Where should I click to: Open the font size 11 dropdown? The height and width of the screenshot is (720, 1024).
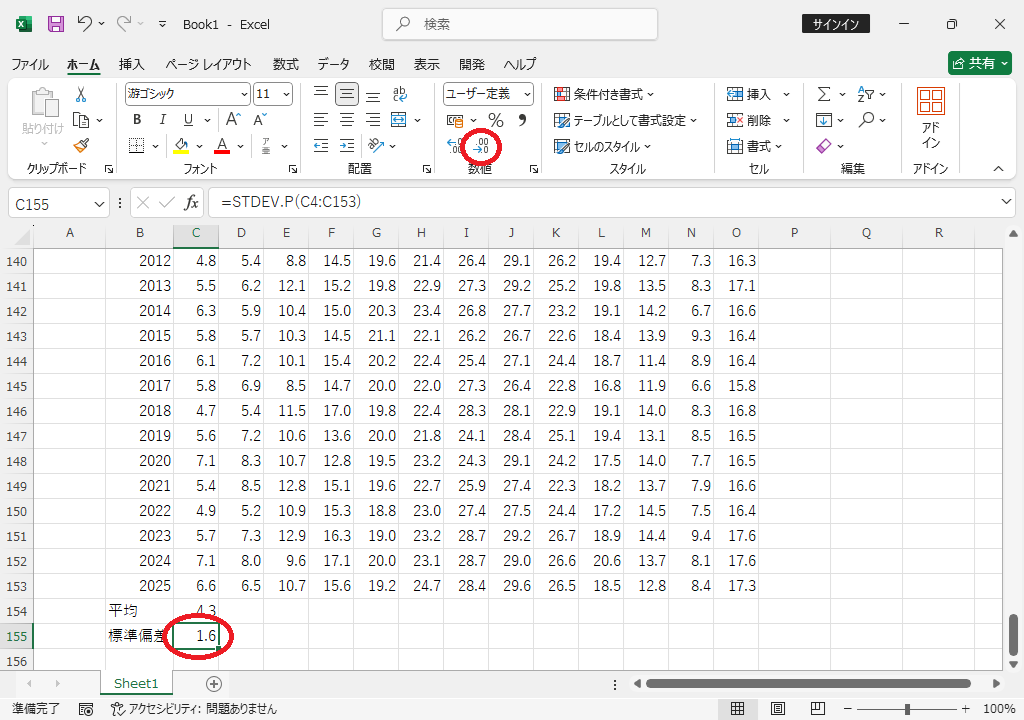pos(286,95)
